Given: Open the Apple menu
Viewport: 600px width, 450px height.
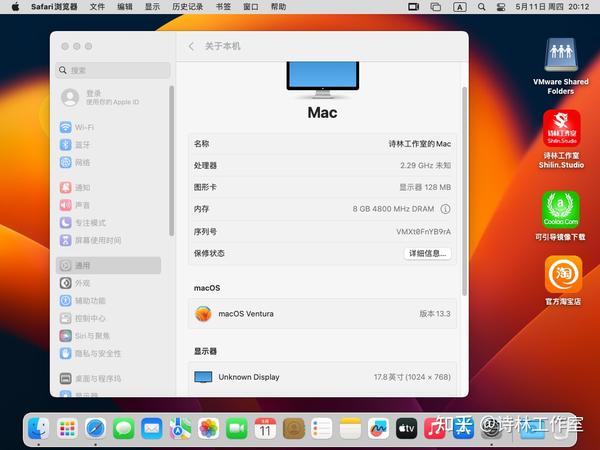Looking at the screenshot, I should point(15,7).
